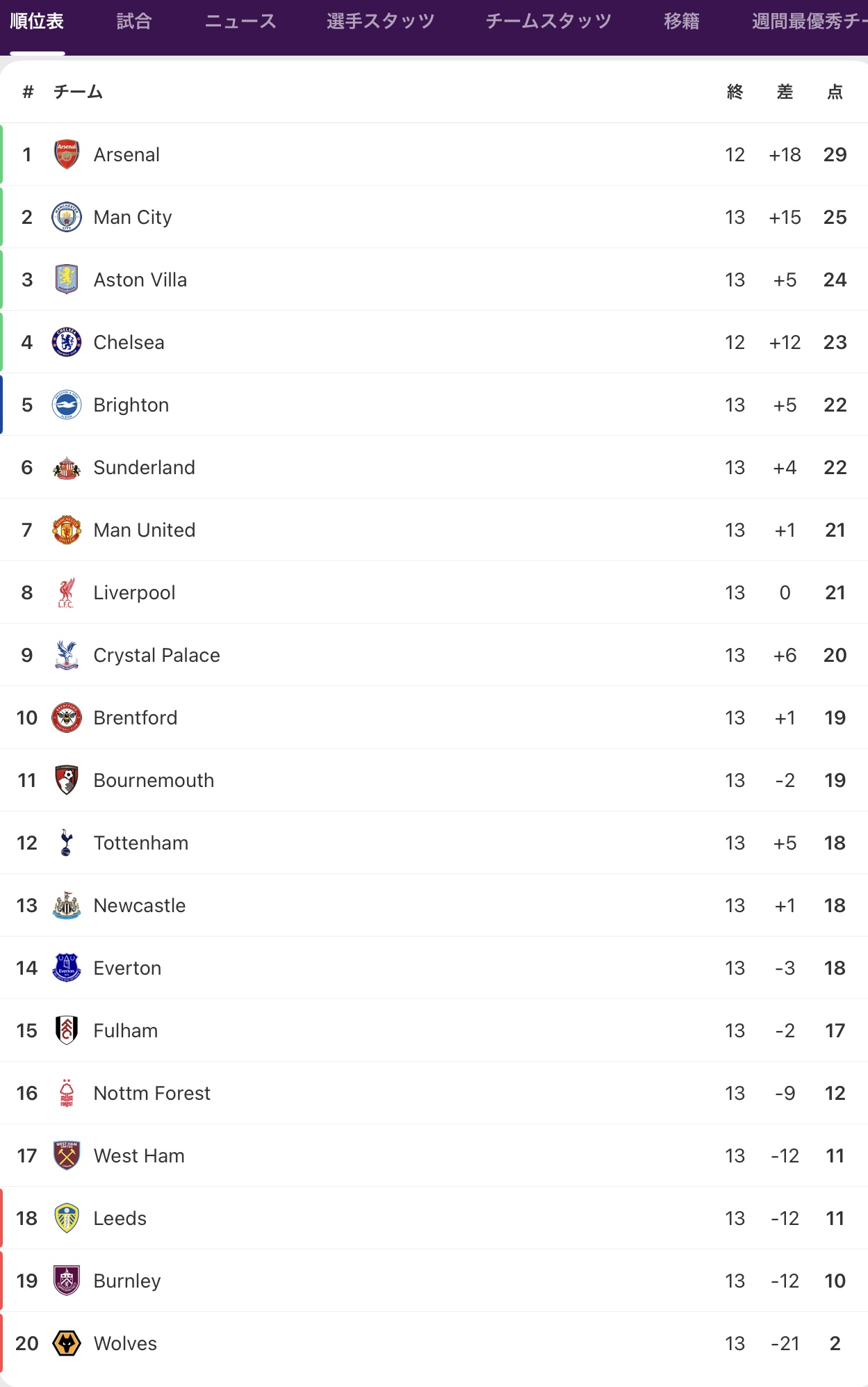The image size is (868, 1387).
Task: Click the Chelsea club logo
Action: (67, 342)
